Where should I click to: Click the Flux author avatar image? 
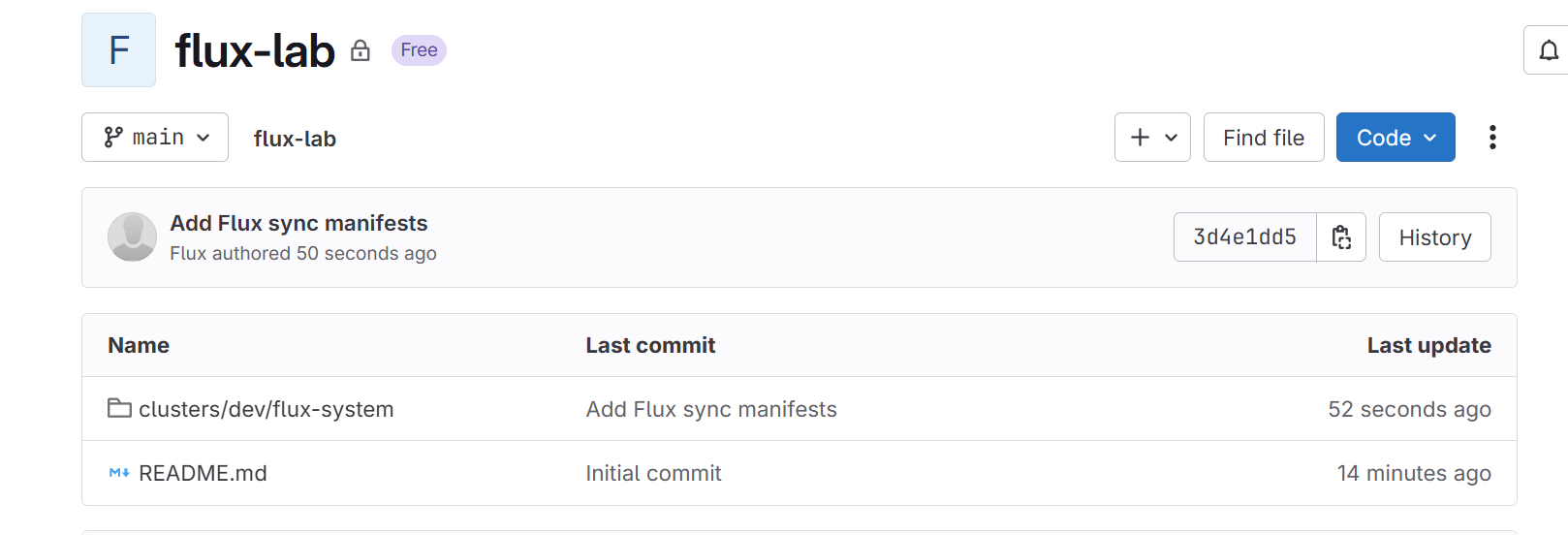(132, 237)
